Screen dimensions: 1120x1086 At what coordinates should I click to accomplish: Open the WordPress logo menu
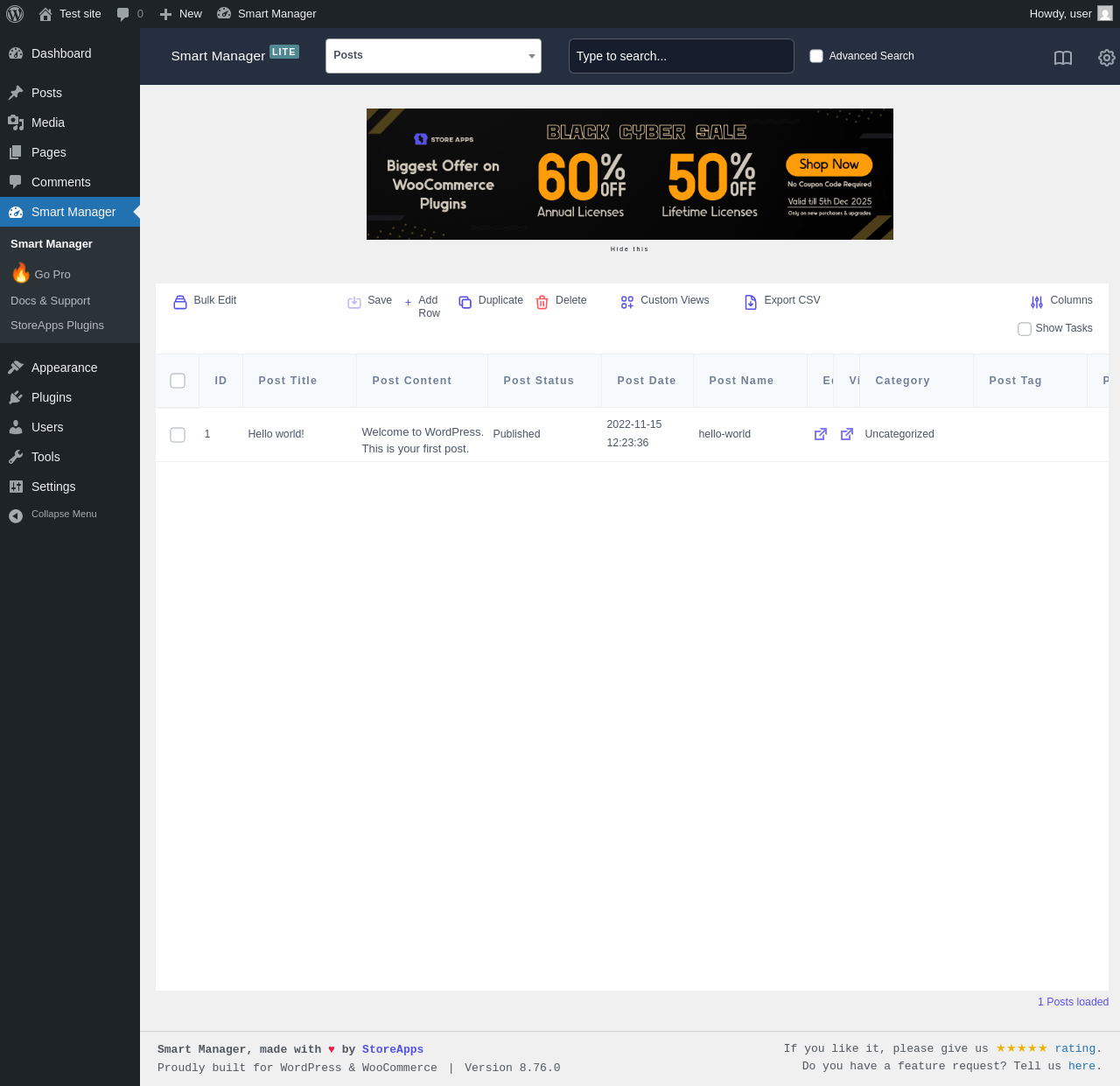pos(15,14)
